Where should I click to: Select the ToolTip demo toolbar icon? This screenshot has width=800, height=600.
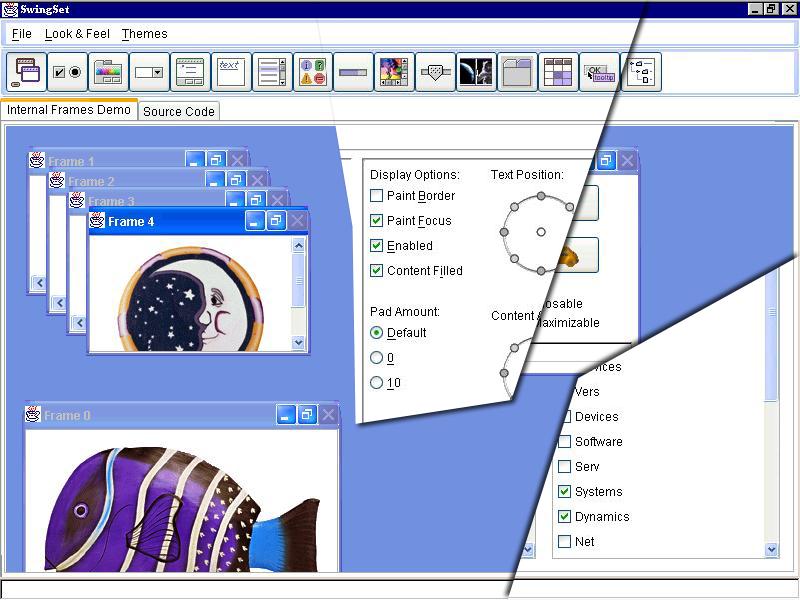tap(599, 72)
